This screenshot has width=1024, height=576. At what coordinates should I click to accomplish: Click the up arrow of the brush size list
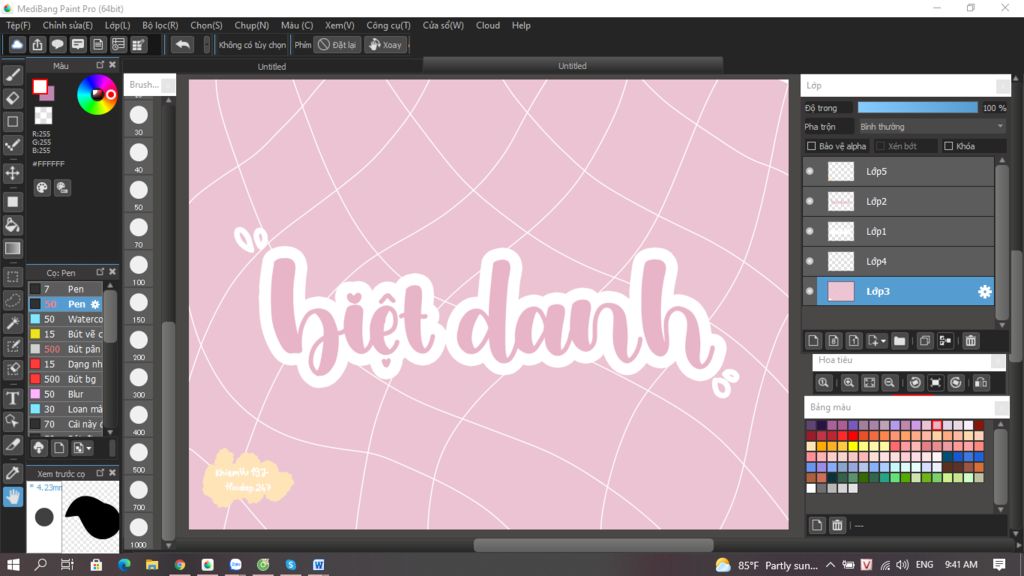pos(168,101)
